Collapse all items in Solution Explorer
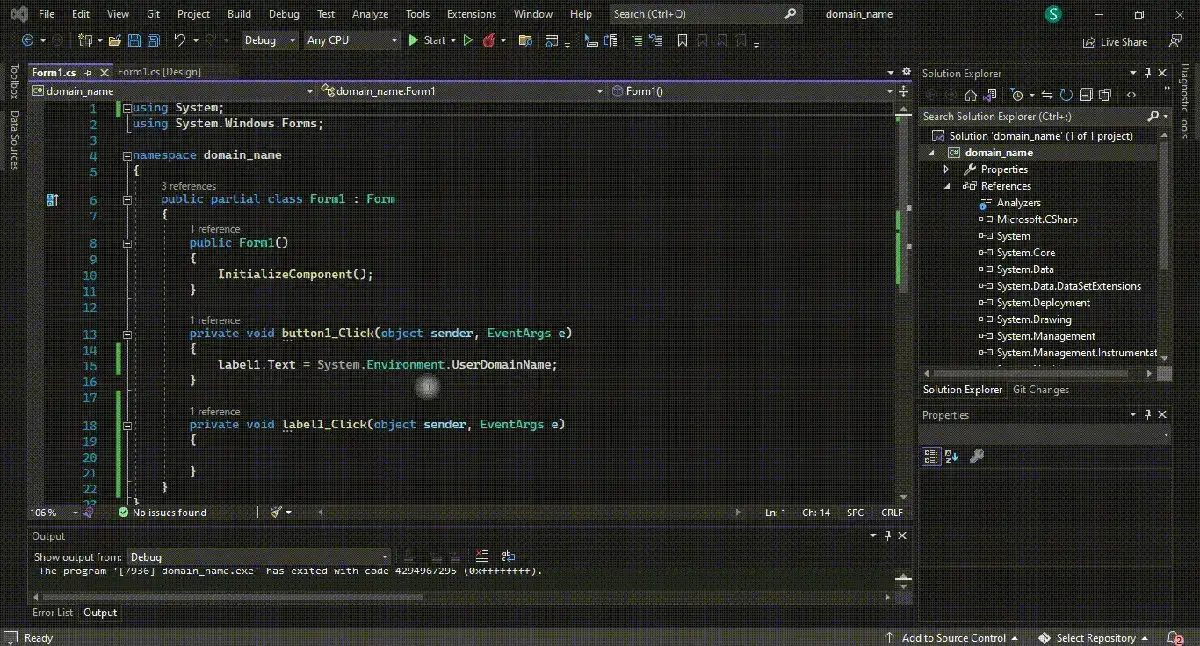The height and width of the screenshot is (646, 1200). point(1087,95)
